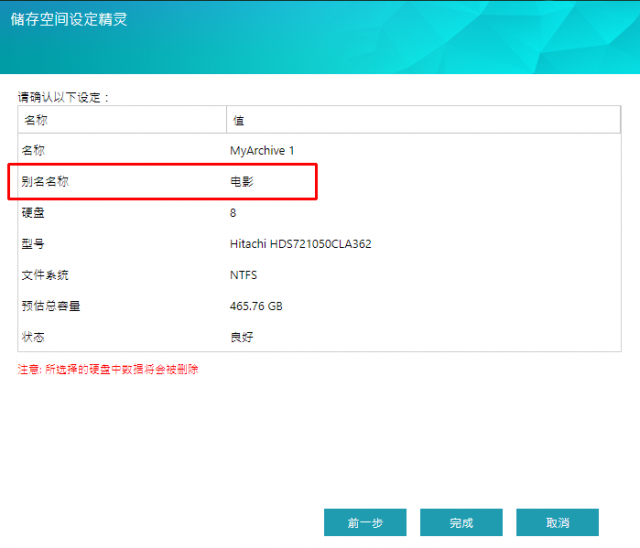Click the 完成 (finish) button

(461, 522)
